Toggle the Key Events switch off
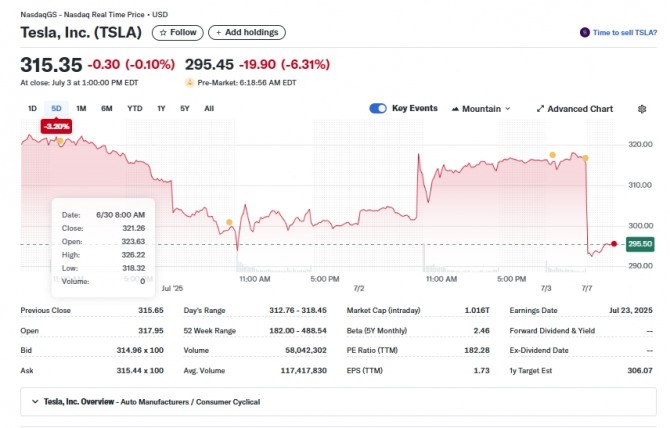 click(378, 108)
